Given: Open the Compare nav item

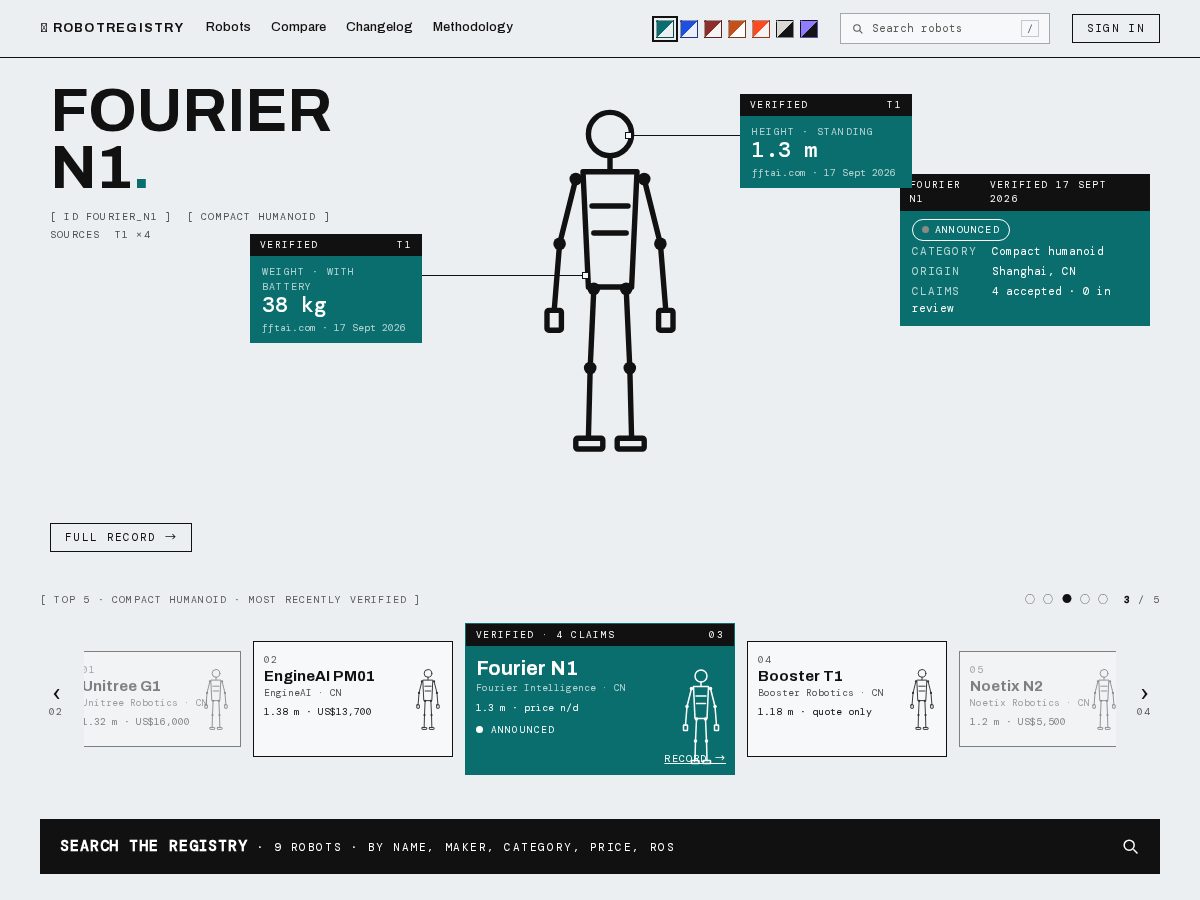Looking at the screenshot, I should pos(298,27).
